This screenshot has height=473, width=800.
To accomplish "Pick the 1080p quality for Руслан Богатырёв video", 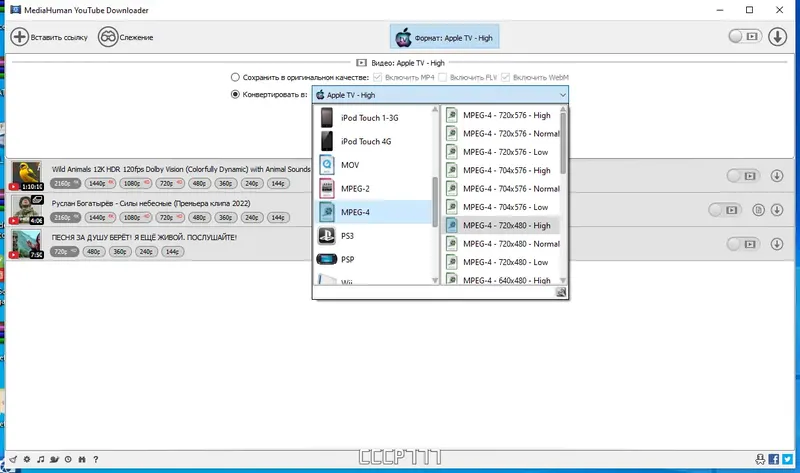I will 135,217.
